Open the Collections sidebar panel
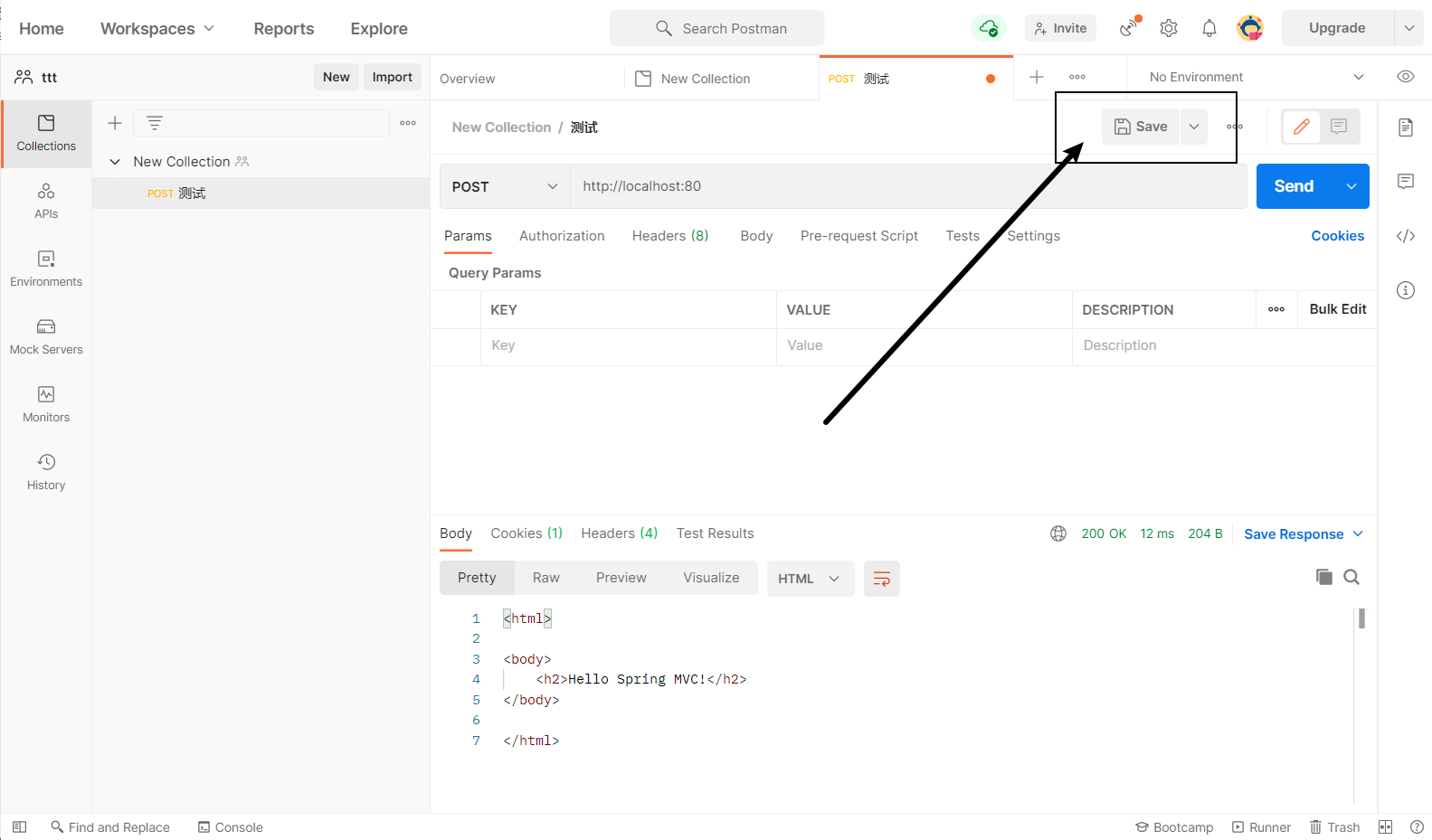 [46, 133]
